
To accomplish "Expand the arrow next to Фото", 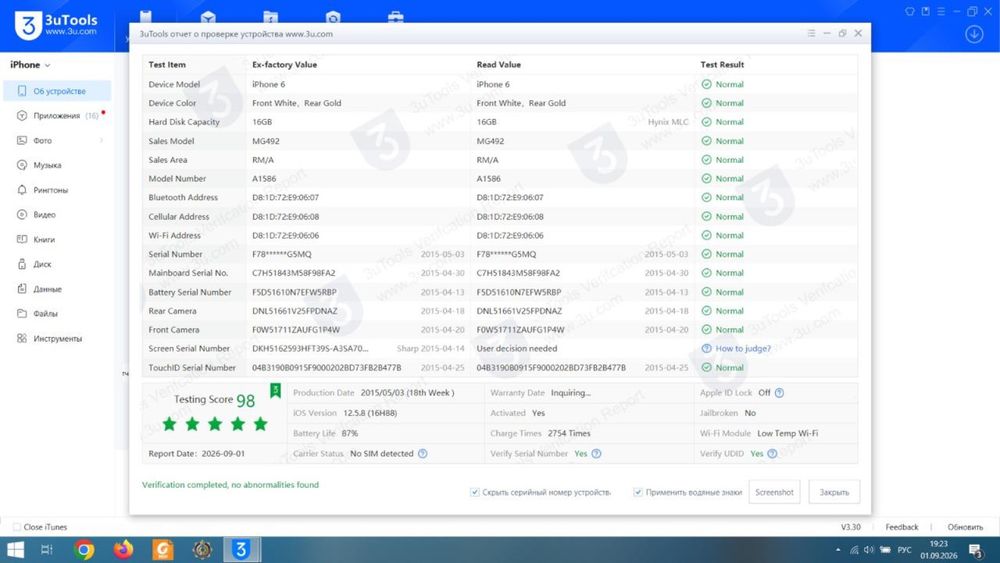I will pos(101,140).
